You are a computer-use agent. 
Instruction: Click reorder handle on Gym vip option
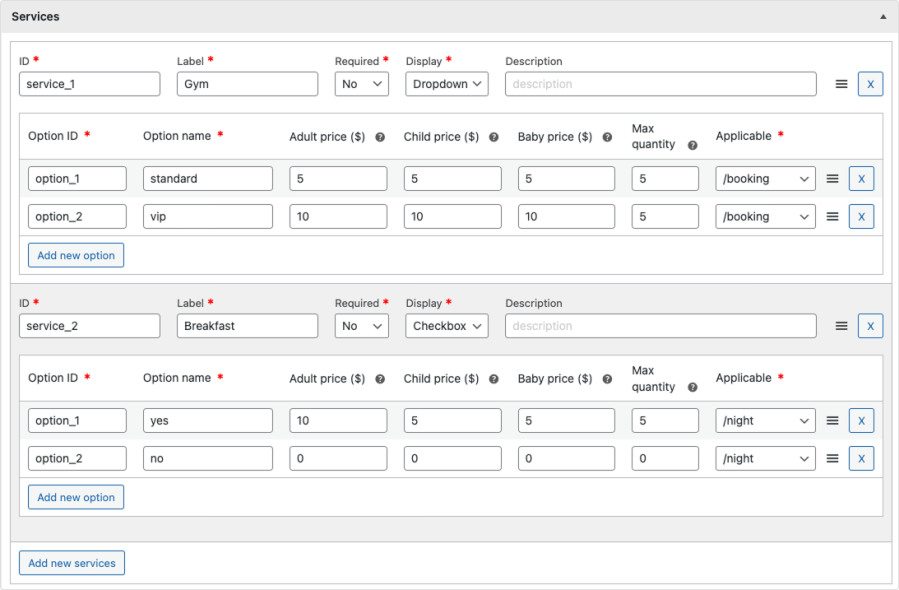[832, 217]
